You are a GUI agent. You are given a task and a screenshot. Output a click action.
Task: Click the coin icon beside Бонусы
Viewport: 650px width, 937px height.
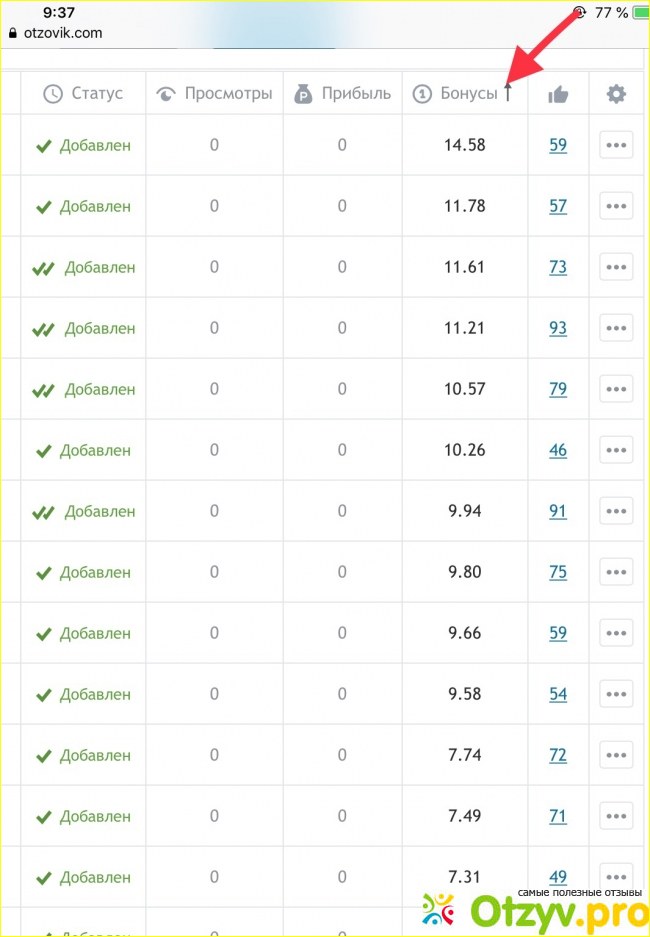(x=422, y=94)
